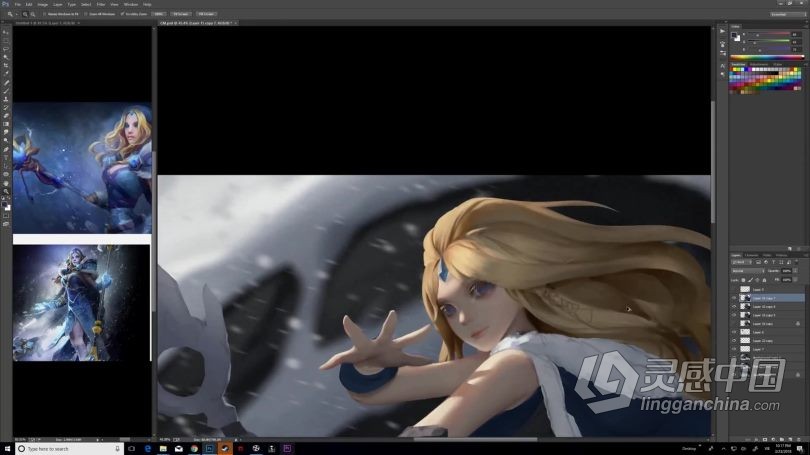Viewport: 810px width, 455px height.
Task: Hide Layer 7 visibility eye
Action: [x=734, y=349]
